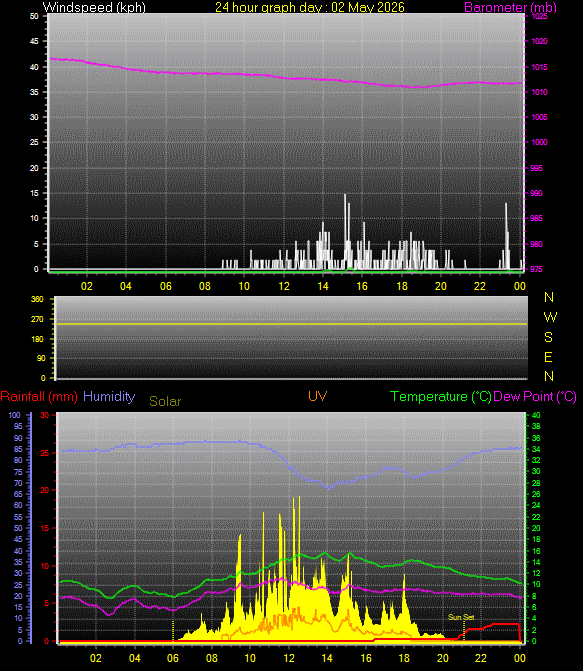The height and width of the screenshot is (671, 583).
Task: Click the '50' windspeed scale value
Action: point(34,16)
